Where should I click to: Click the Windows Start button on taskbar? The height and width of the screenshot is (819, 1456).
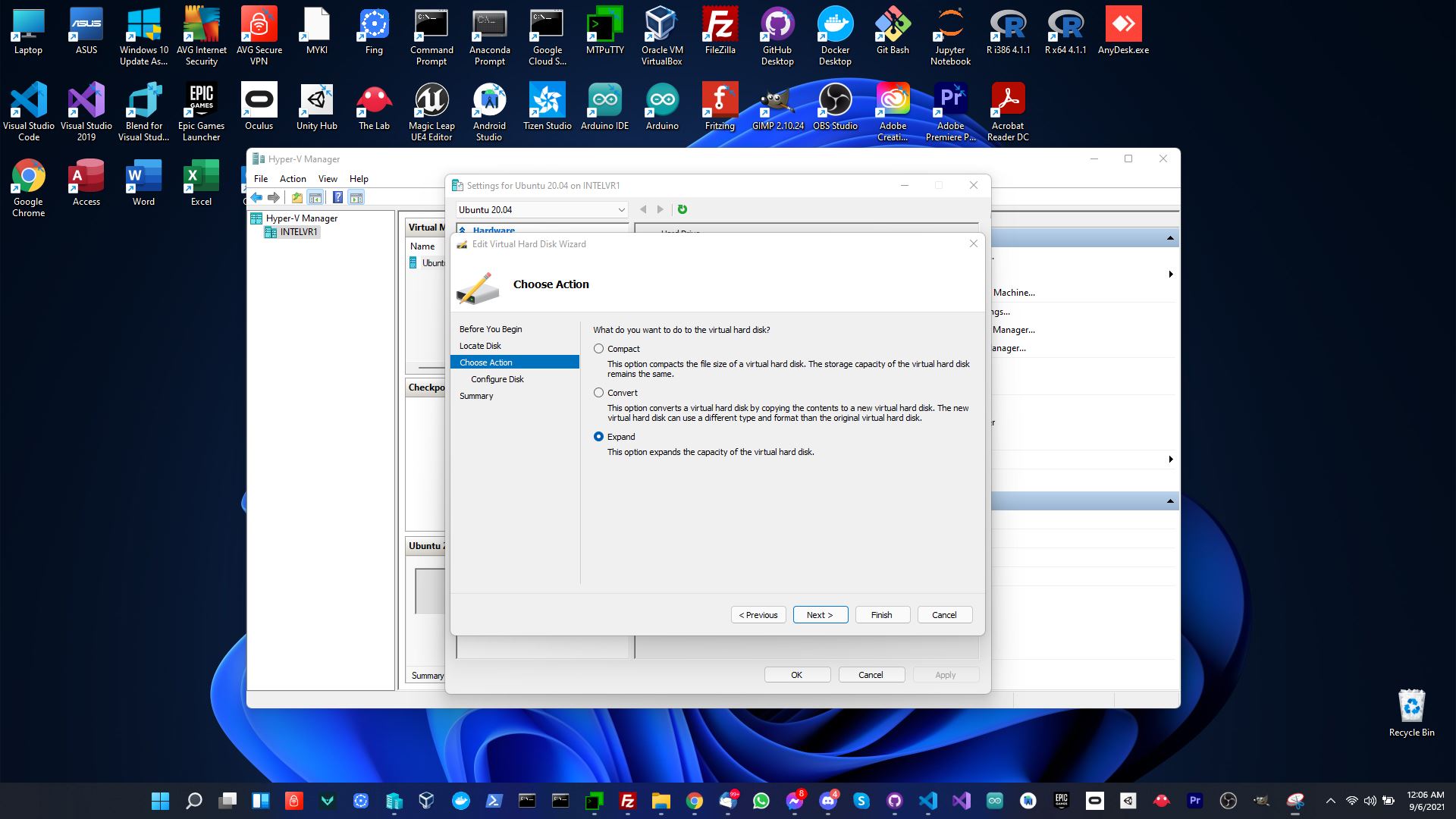coord(160,801)
